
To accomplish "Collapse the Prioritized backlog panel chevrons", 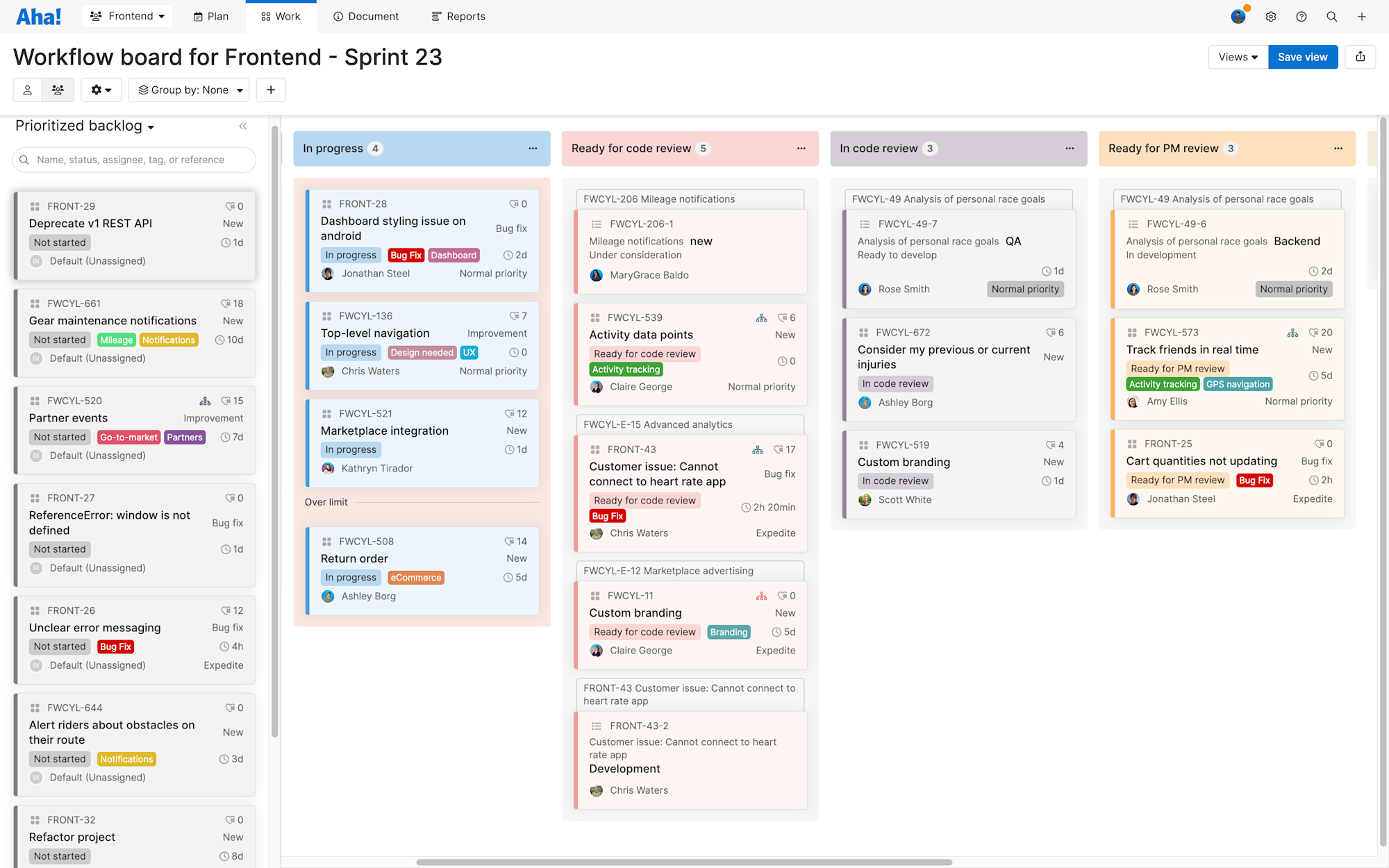I will [x=242, y=126].
